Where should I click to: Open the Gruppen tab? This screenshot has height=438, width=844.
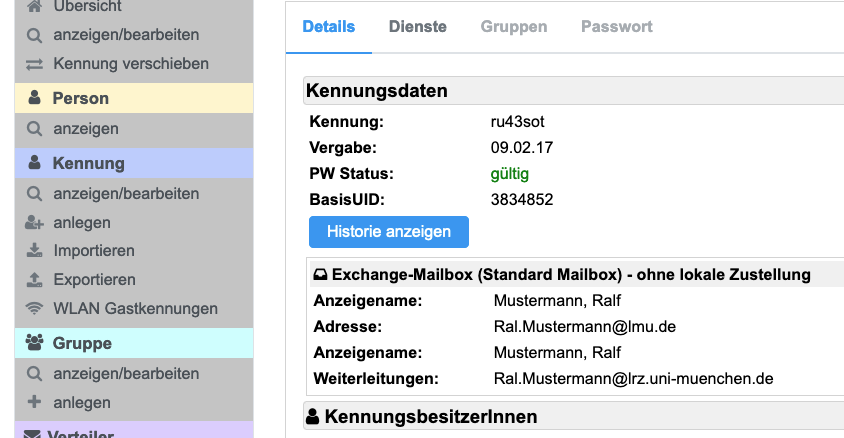click(x=513, y=27)
